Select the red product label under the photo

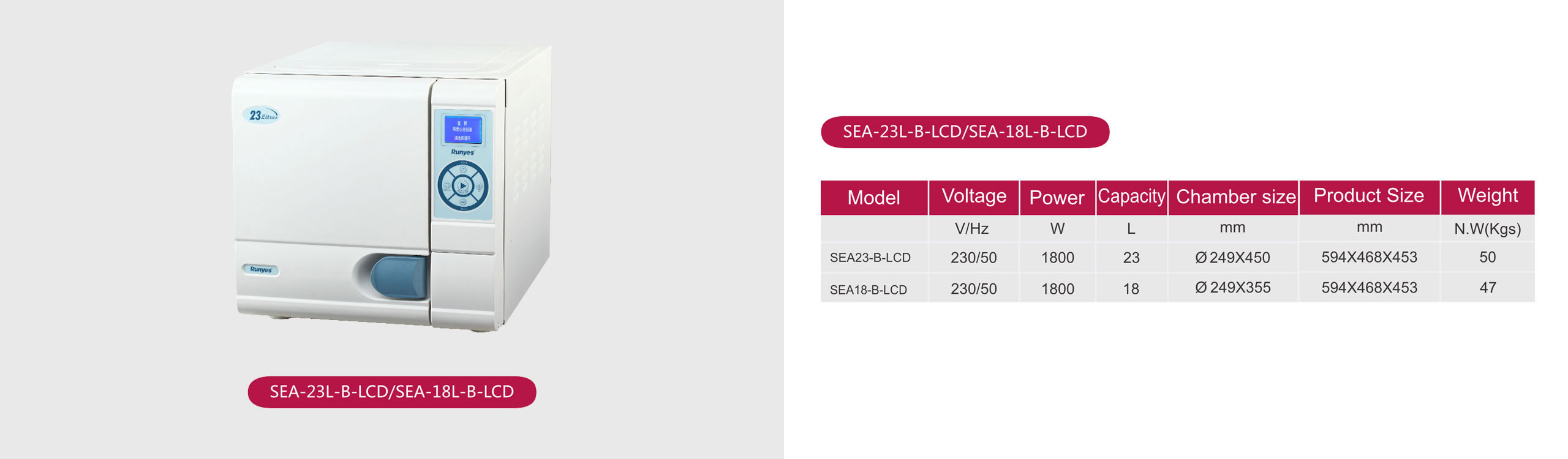coord(392,392)
